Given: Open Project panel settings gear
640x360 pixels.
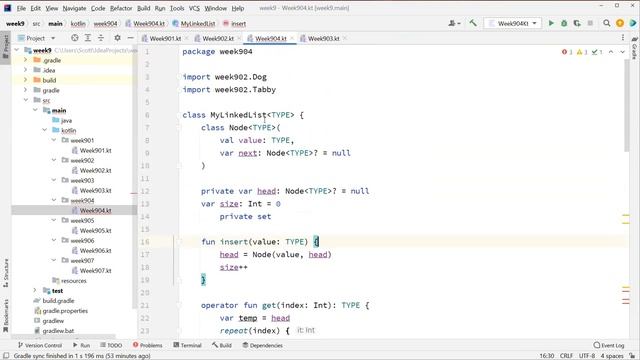Looking at the screenshot, I should tap(118, 38).
